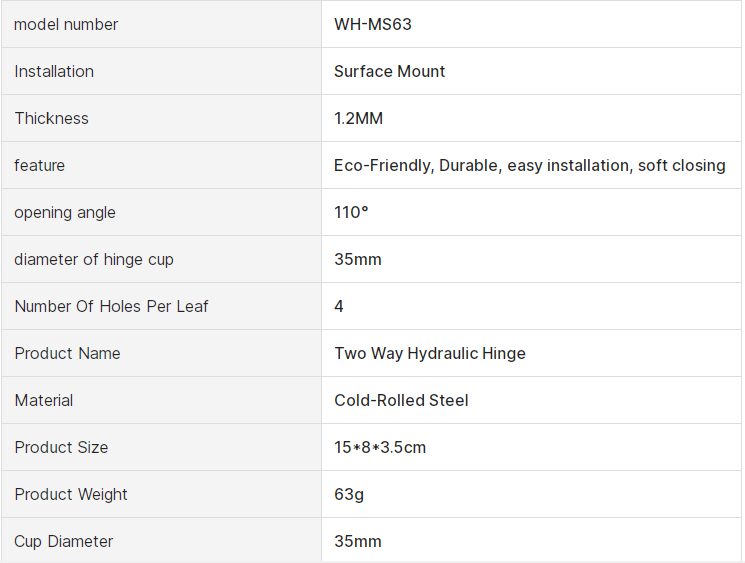Select the holes-per-leaf value 4

pyautogui.click(x=339, y=306)
